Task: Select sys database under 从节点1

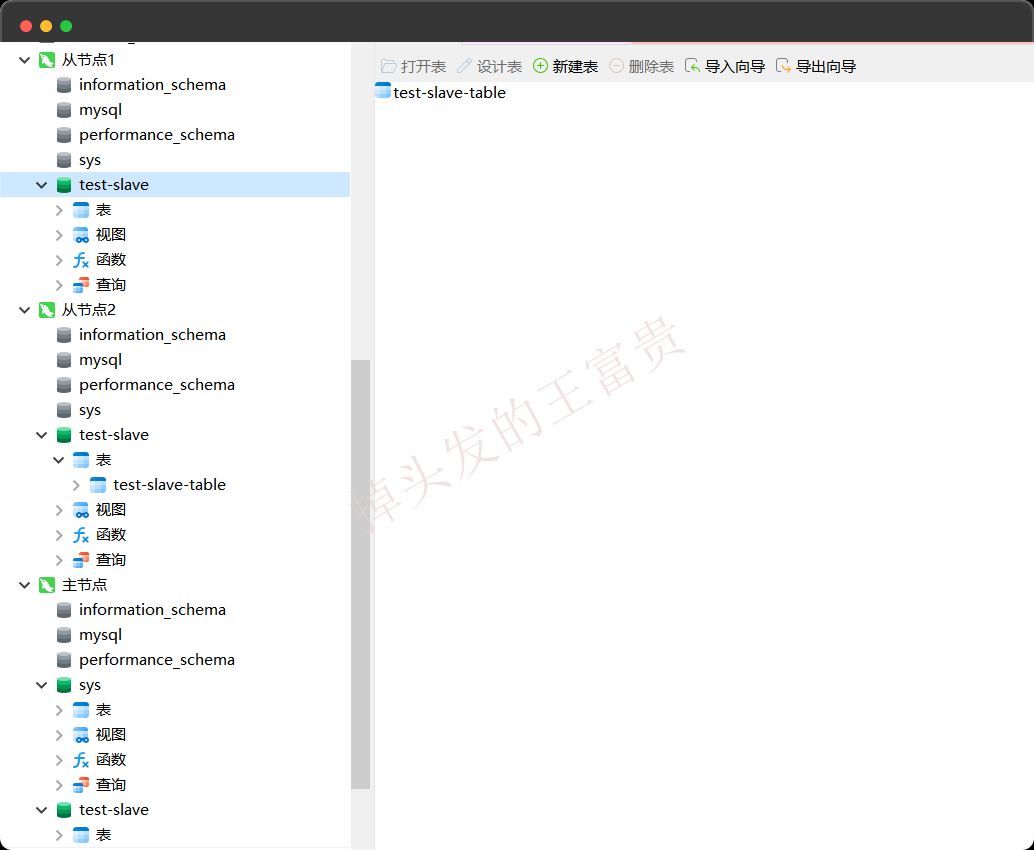Action: coord(90,160)
